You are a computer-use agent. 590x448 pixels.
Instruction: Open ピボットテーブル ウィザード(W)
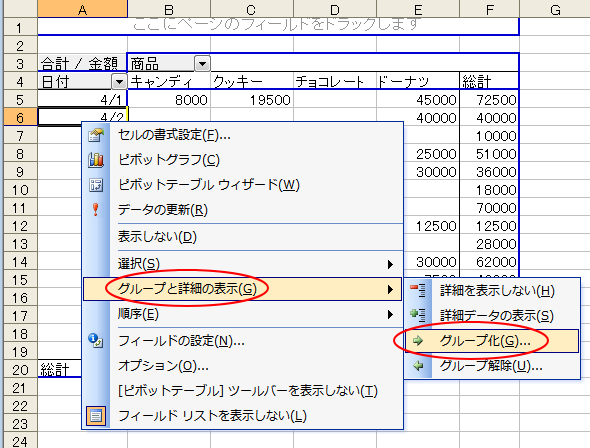(x=243, y=185)
